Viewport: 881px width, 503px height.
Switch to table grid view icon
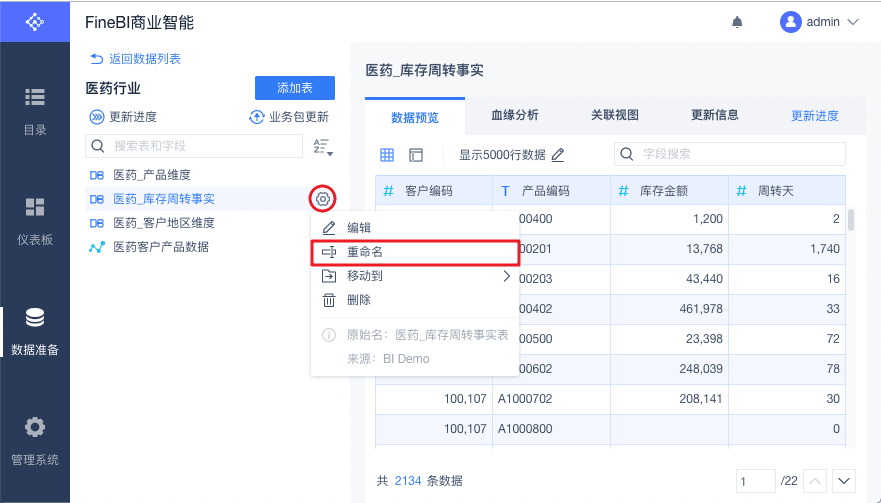click(387, 155)
